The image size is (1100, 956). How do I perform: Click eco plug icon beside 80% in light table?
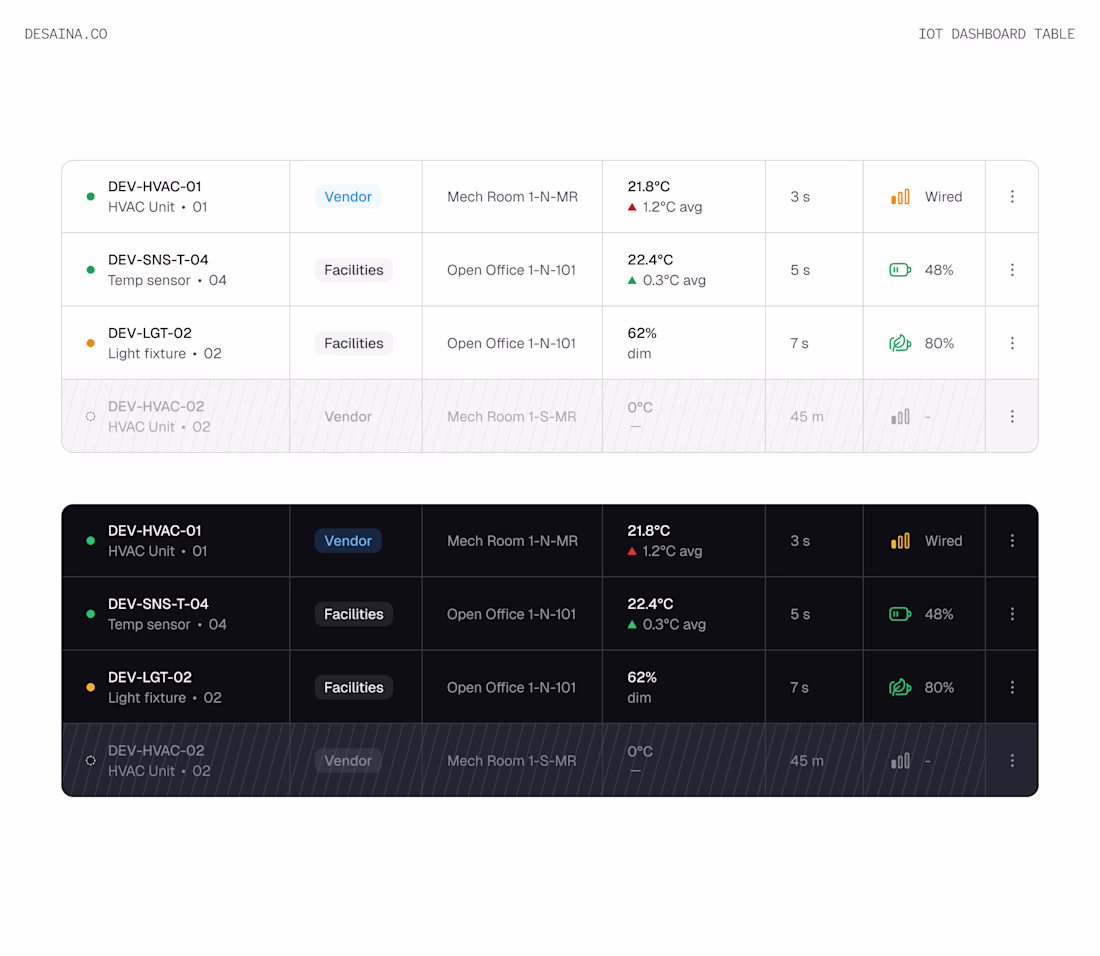coord(900,343)
